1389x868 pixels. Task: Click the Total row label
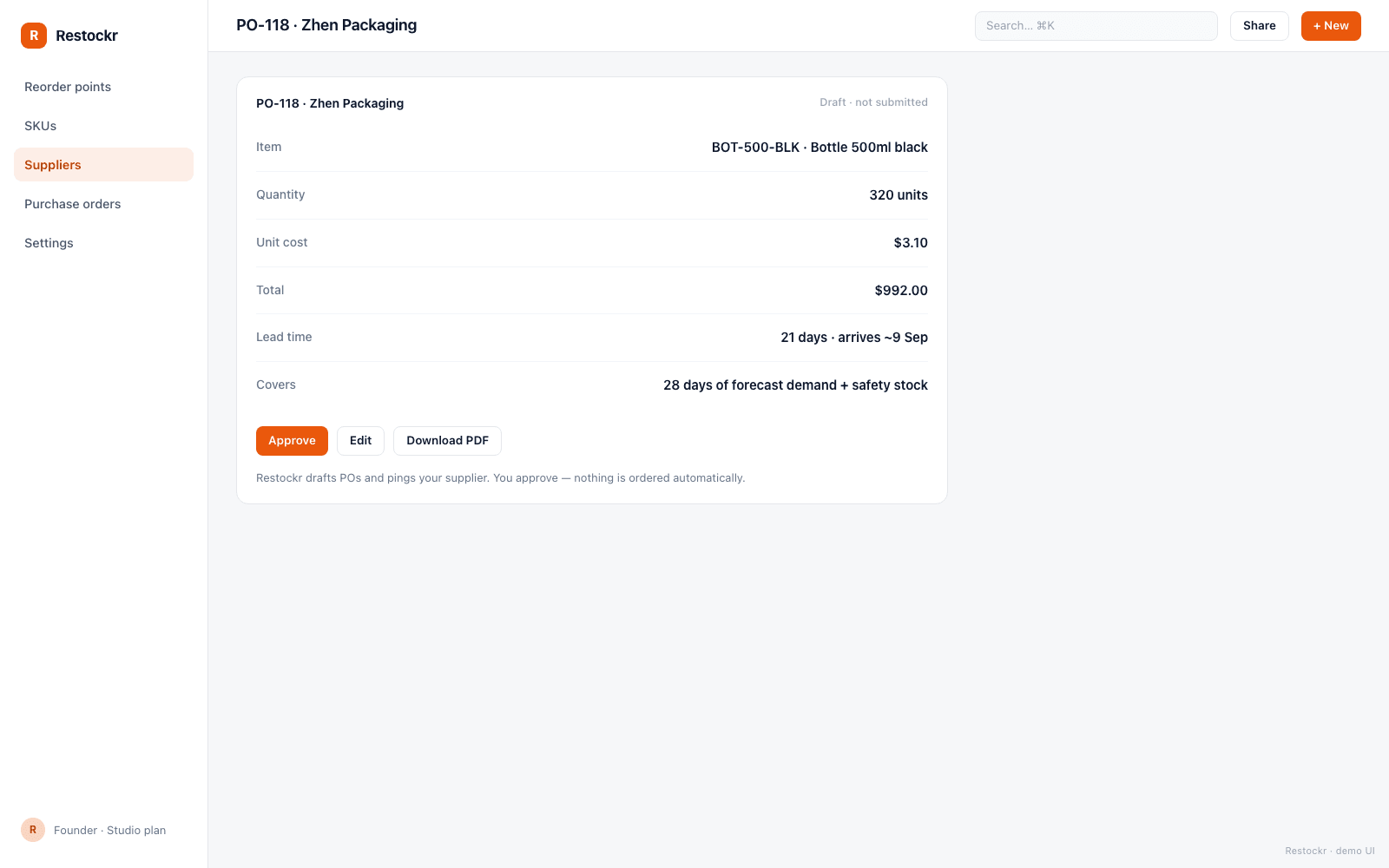(x=270, y=290)
